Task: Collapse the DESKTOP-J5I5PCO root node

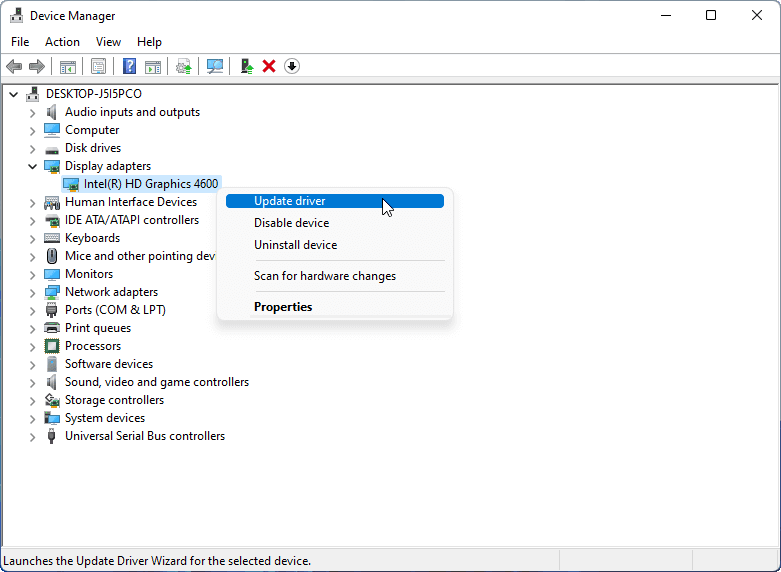Action: [x=13, y=94]
